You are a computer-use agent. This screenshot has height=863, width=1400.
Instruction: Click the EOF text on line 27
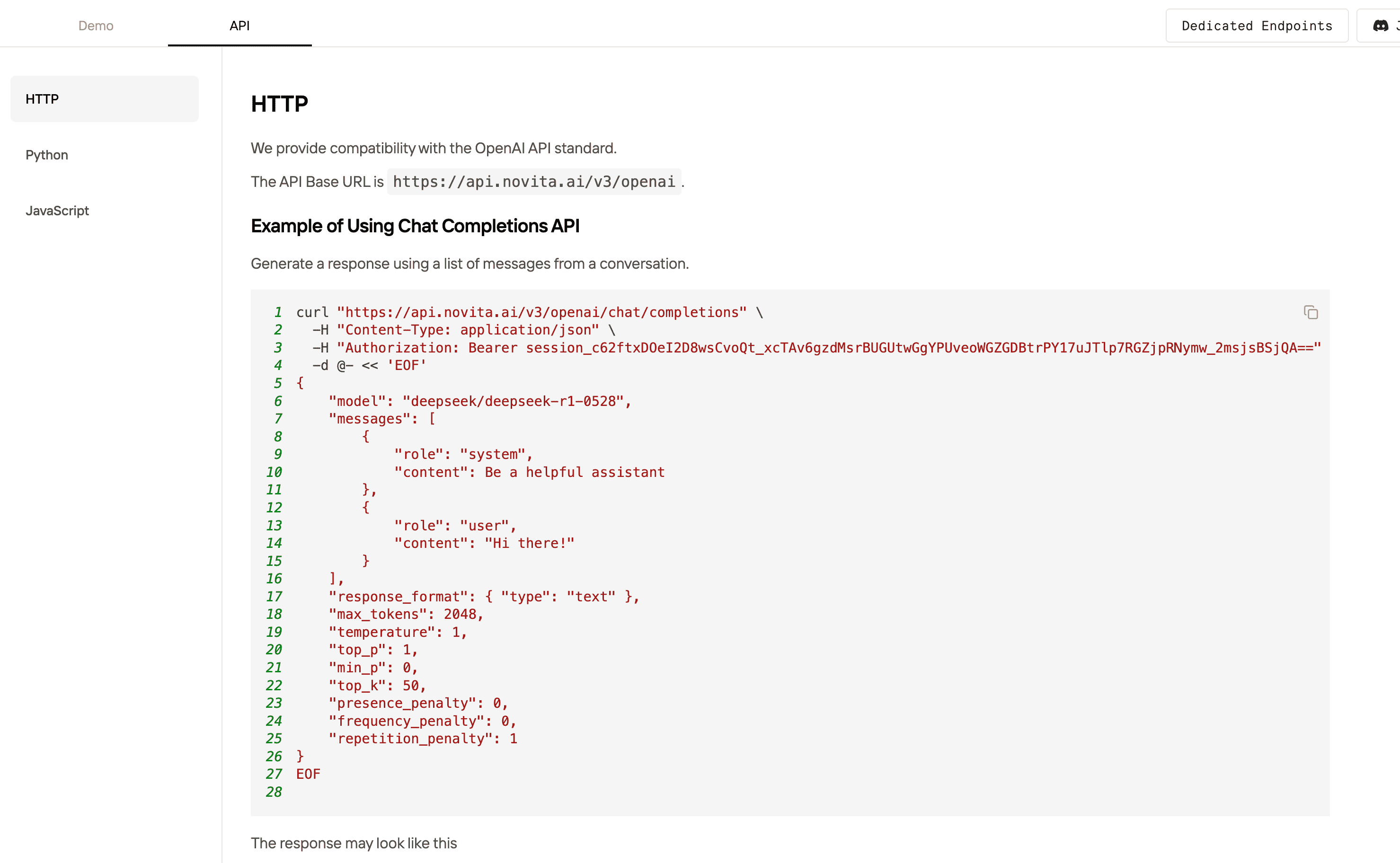pyautogui.click(x=308, y=774)
